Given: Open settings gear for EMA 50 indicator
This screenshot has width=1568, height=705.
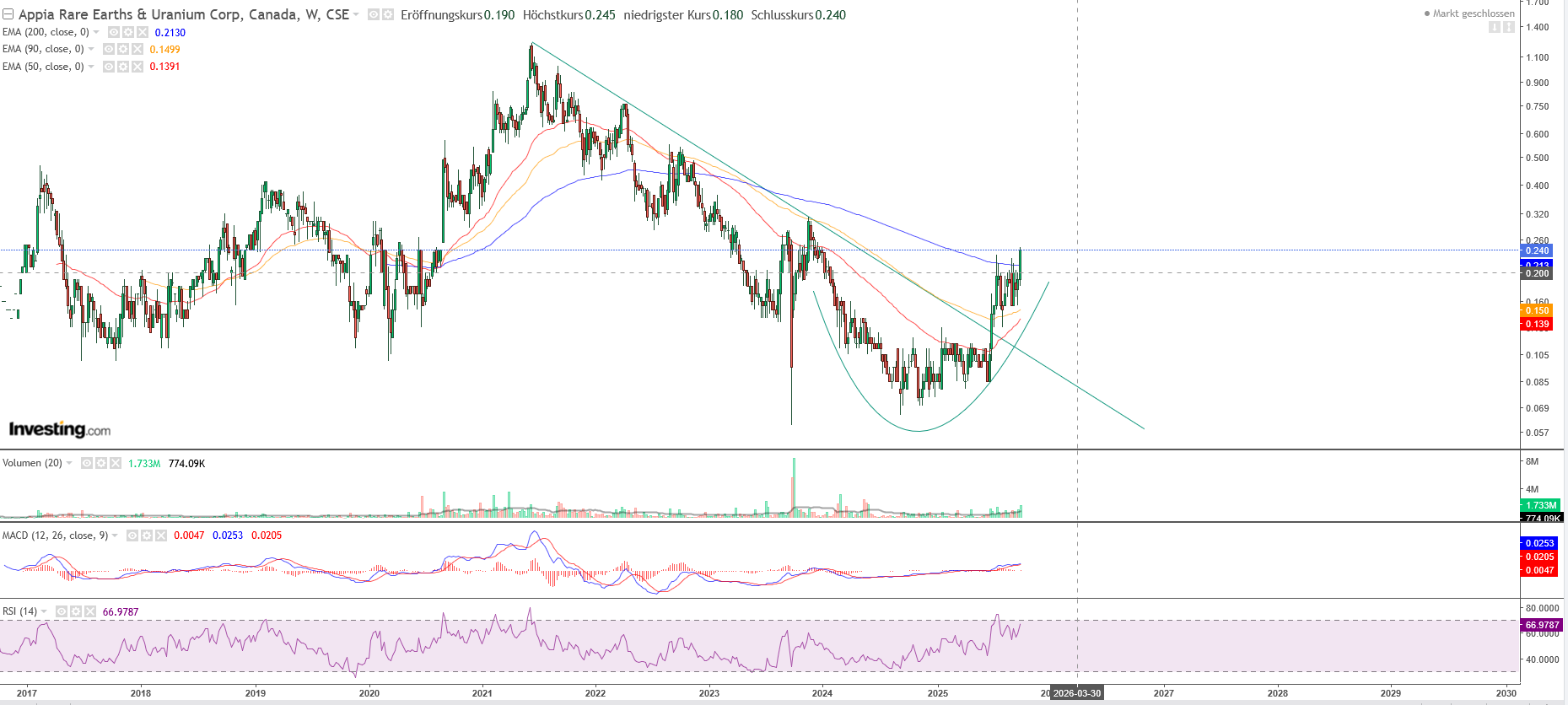Looking at the screenshot, I should point(123,67).
